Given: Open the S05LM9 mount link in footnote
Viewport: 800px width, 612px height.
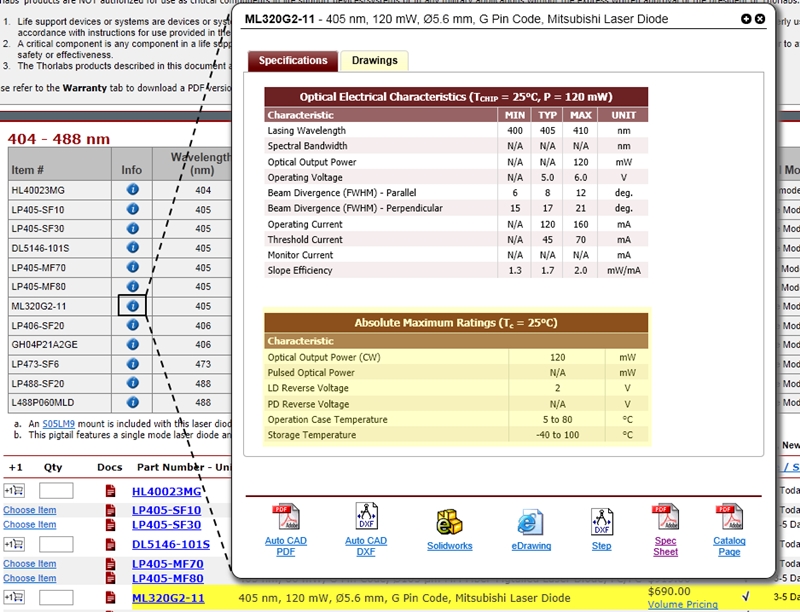Looking at the screenshot, I should (59, 423).
